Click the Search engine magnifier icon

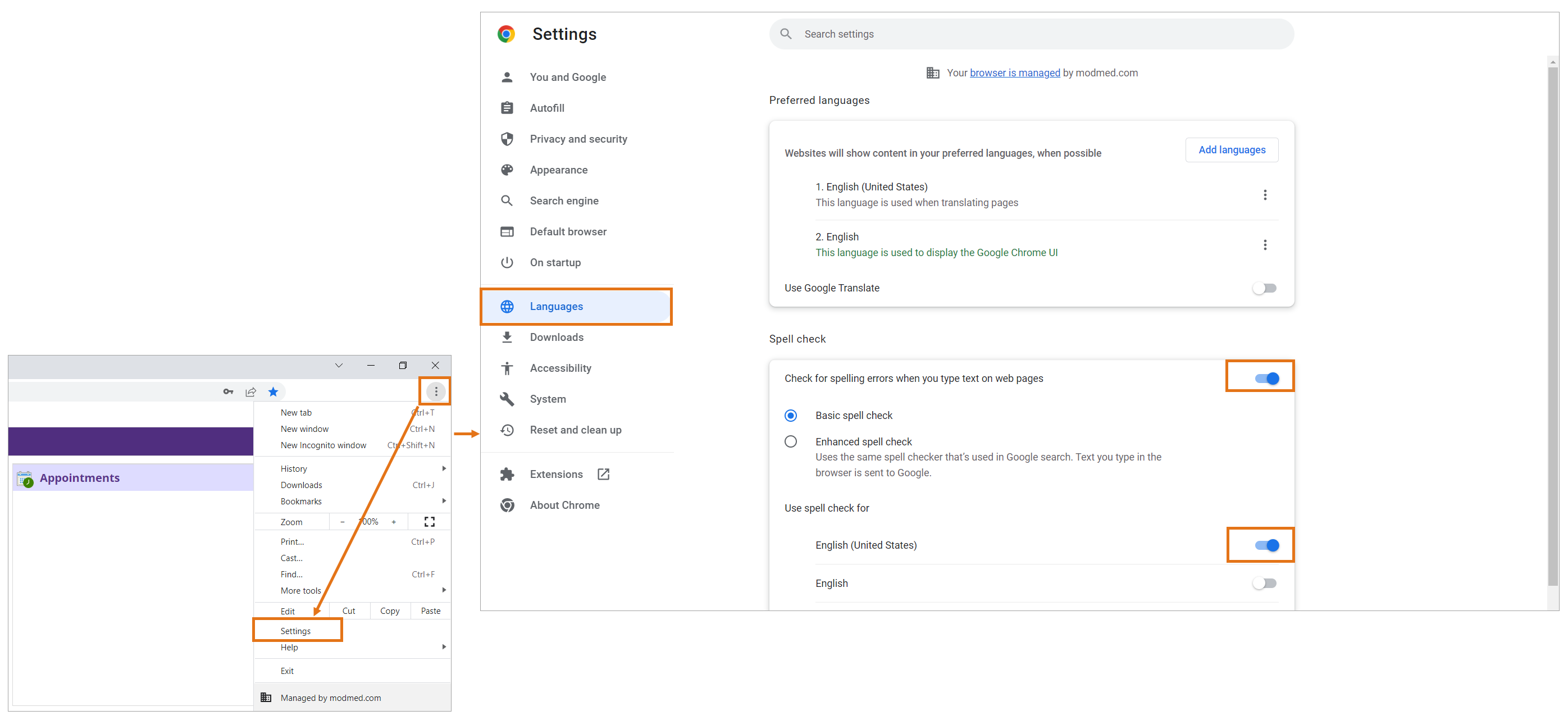(507, 201)
